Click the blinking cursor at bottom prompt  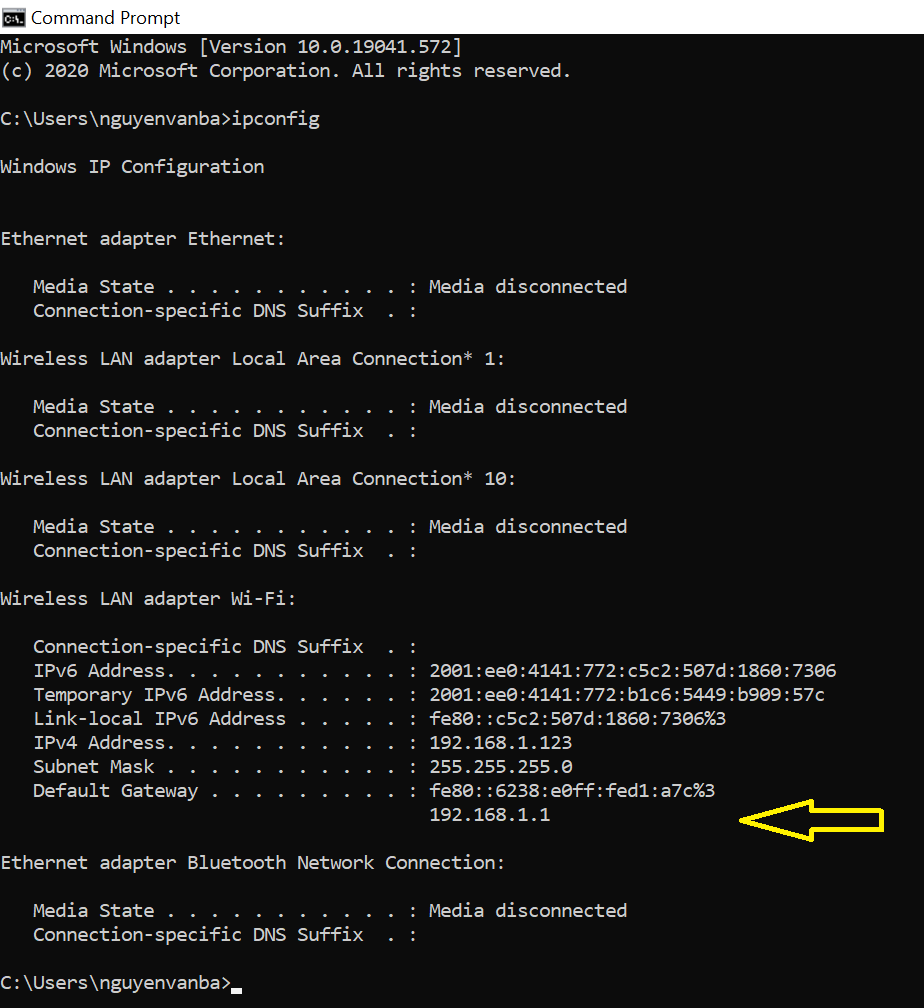[x=237, y=991]
